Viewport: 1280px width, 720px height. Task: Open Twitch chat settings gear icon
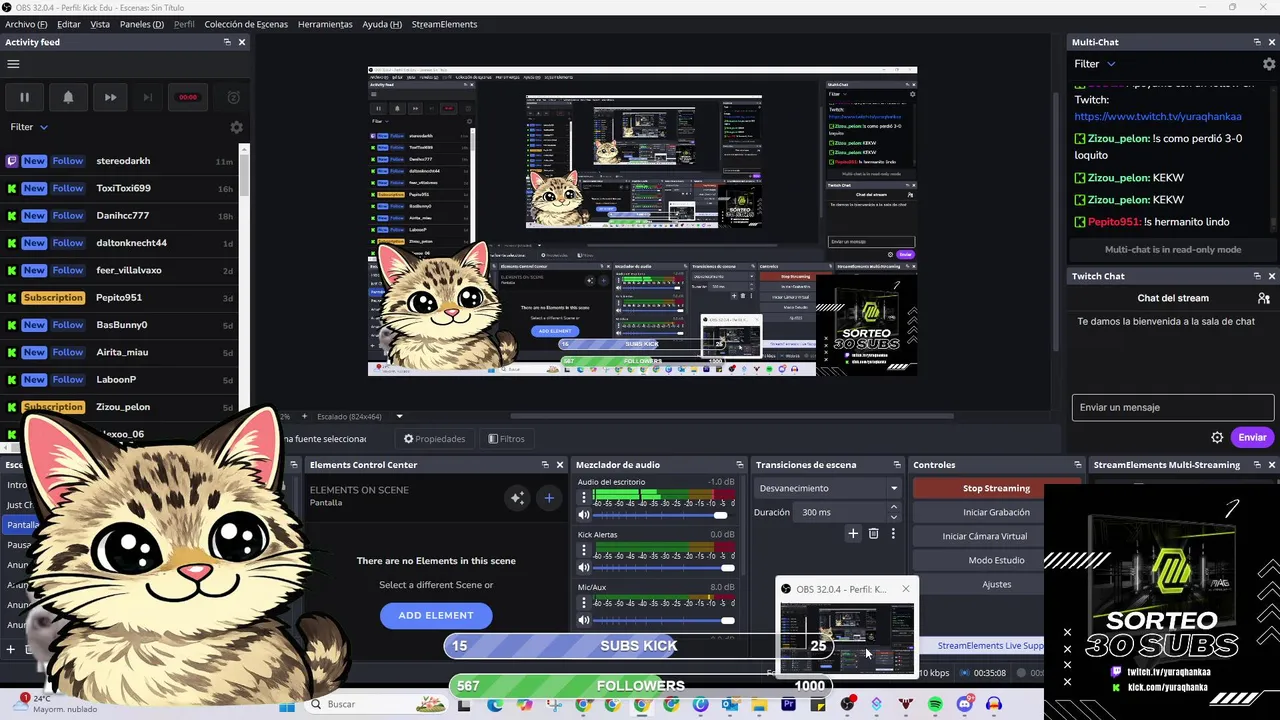1217,437
